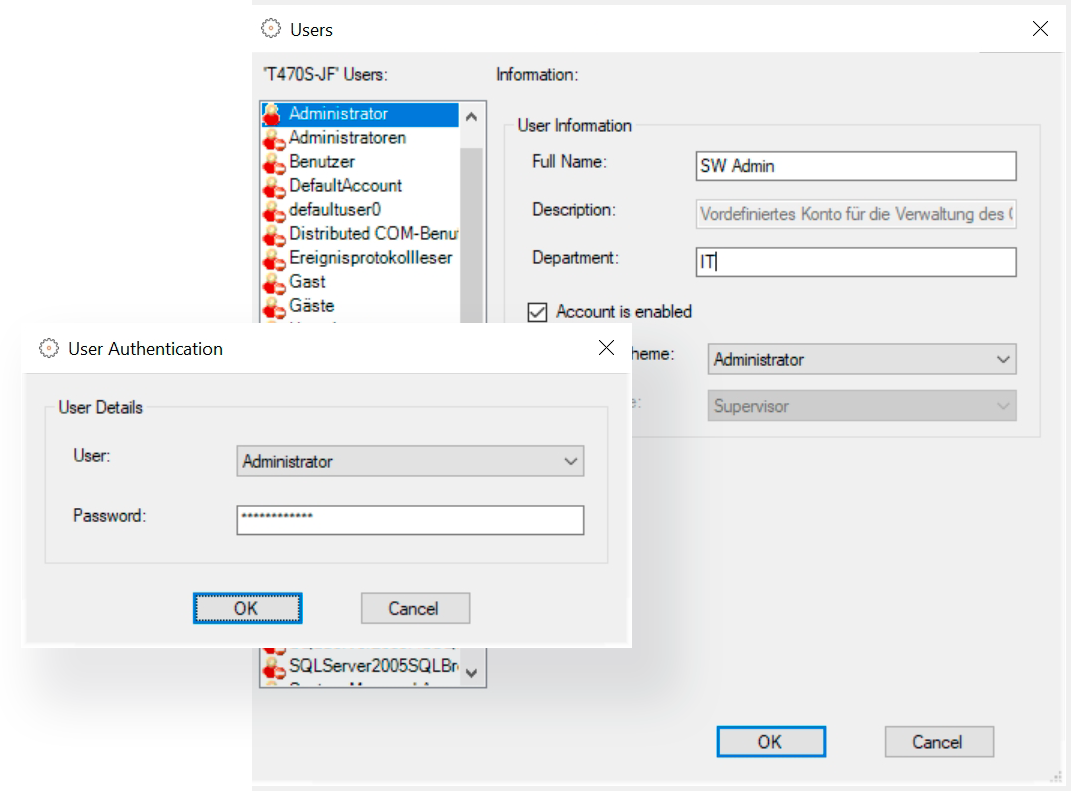
Task: Select the Administrator user icon in the list
Action: coord(276,114)
